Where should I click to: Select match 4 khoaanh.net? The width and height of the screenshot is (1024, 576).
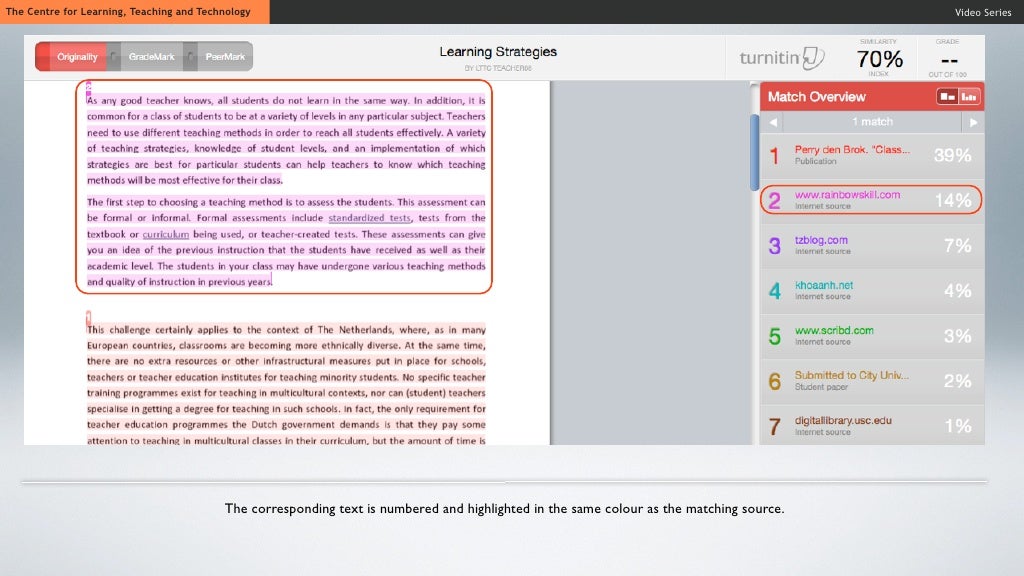[x=872, y=291]
